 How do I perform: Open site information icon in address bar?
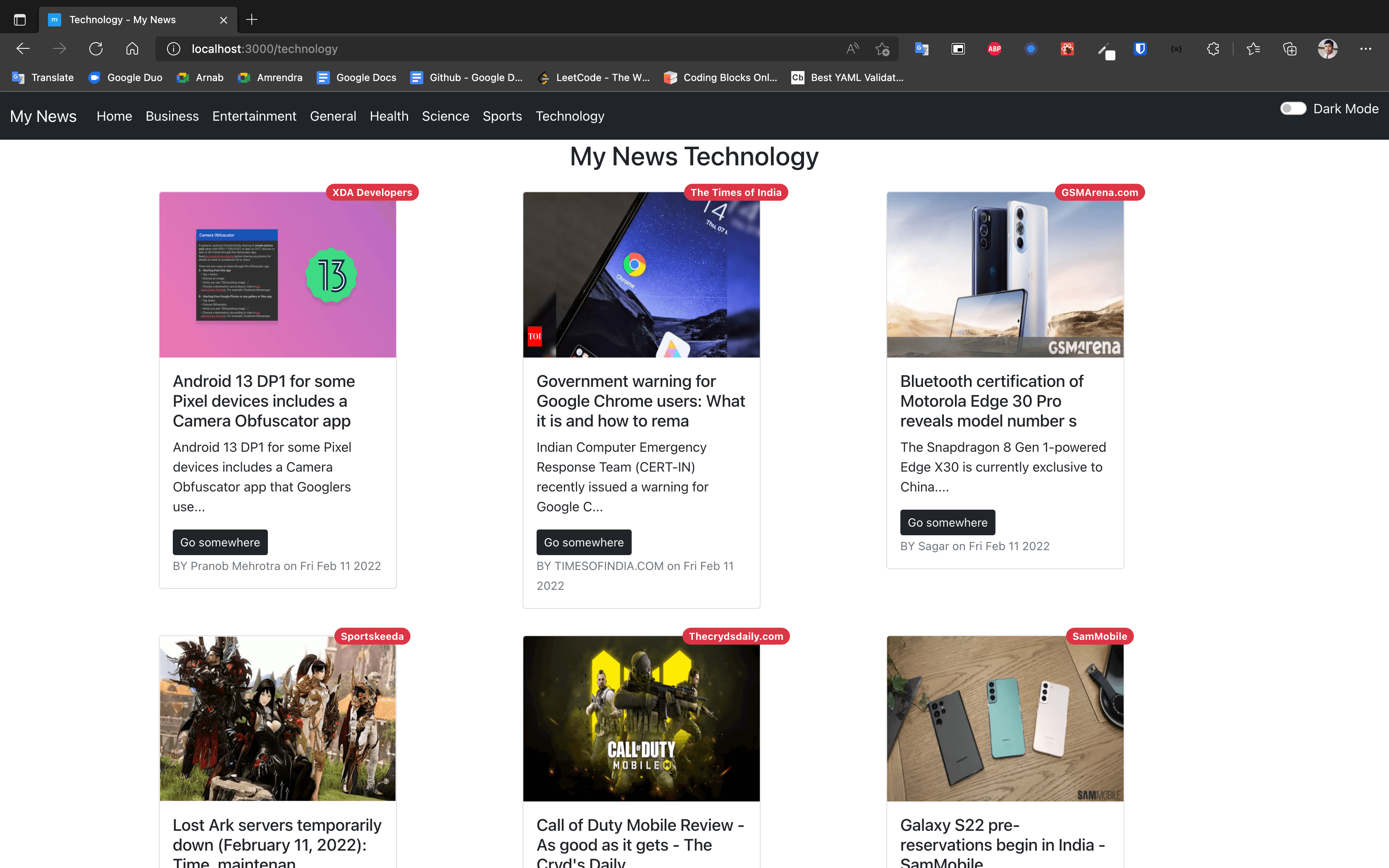click(173, 49)
